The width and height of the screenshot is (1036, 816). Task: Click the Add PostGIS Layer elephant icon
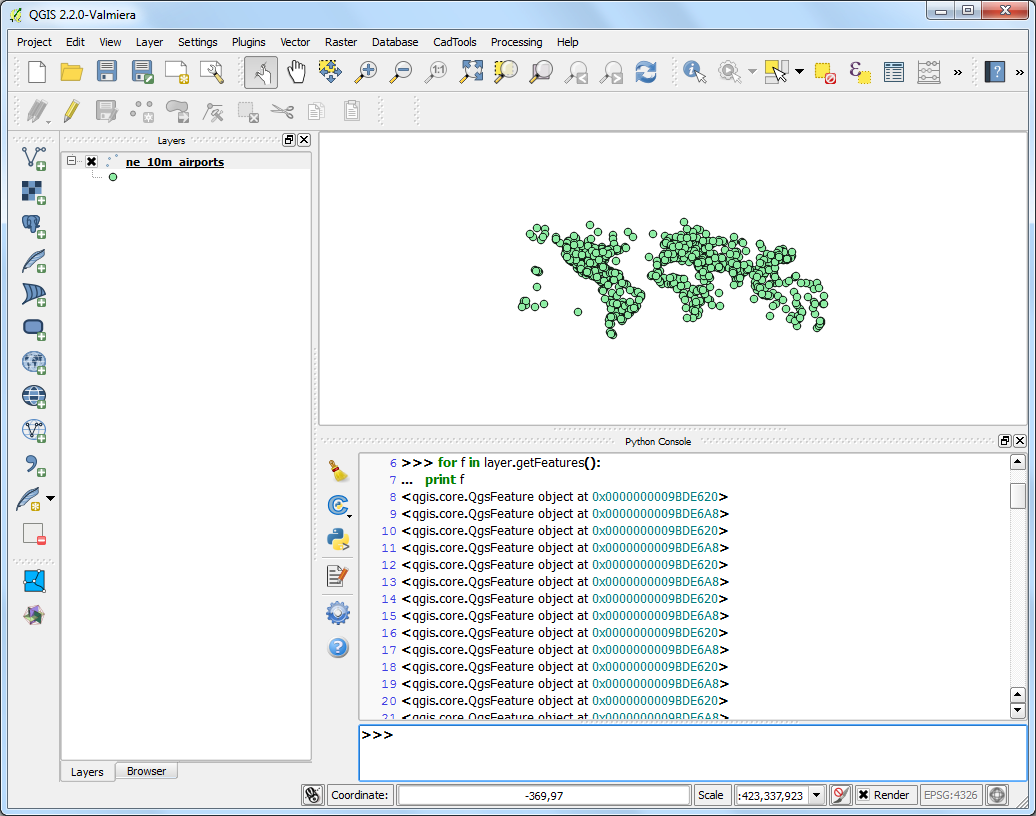click(x=34, y=227)
